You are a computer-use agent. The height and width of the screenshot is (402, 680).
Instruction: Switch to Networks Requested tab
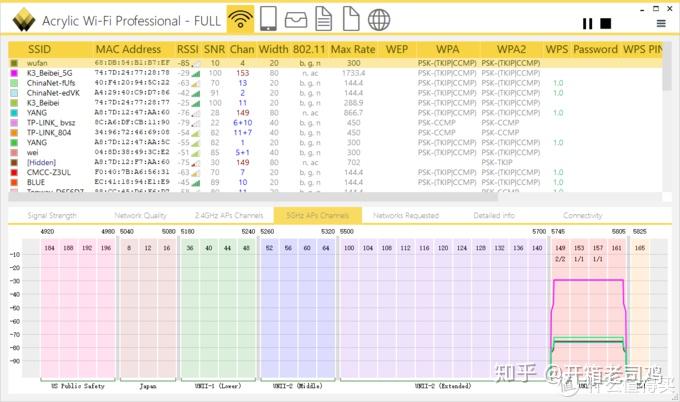406,216
